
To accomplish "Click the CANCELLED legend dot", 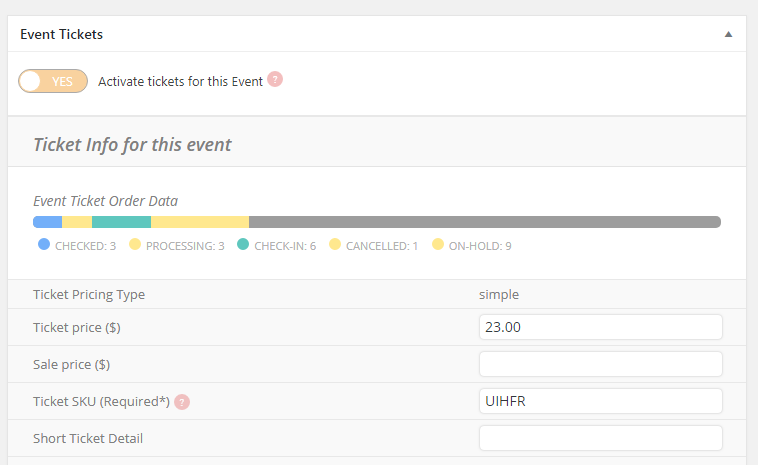I will (x=335, y=244).
